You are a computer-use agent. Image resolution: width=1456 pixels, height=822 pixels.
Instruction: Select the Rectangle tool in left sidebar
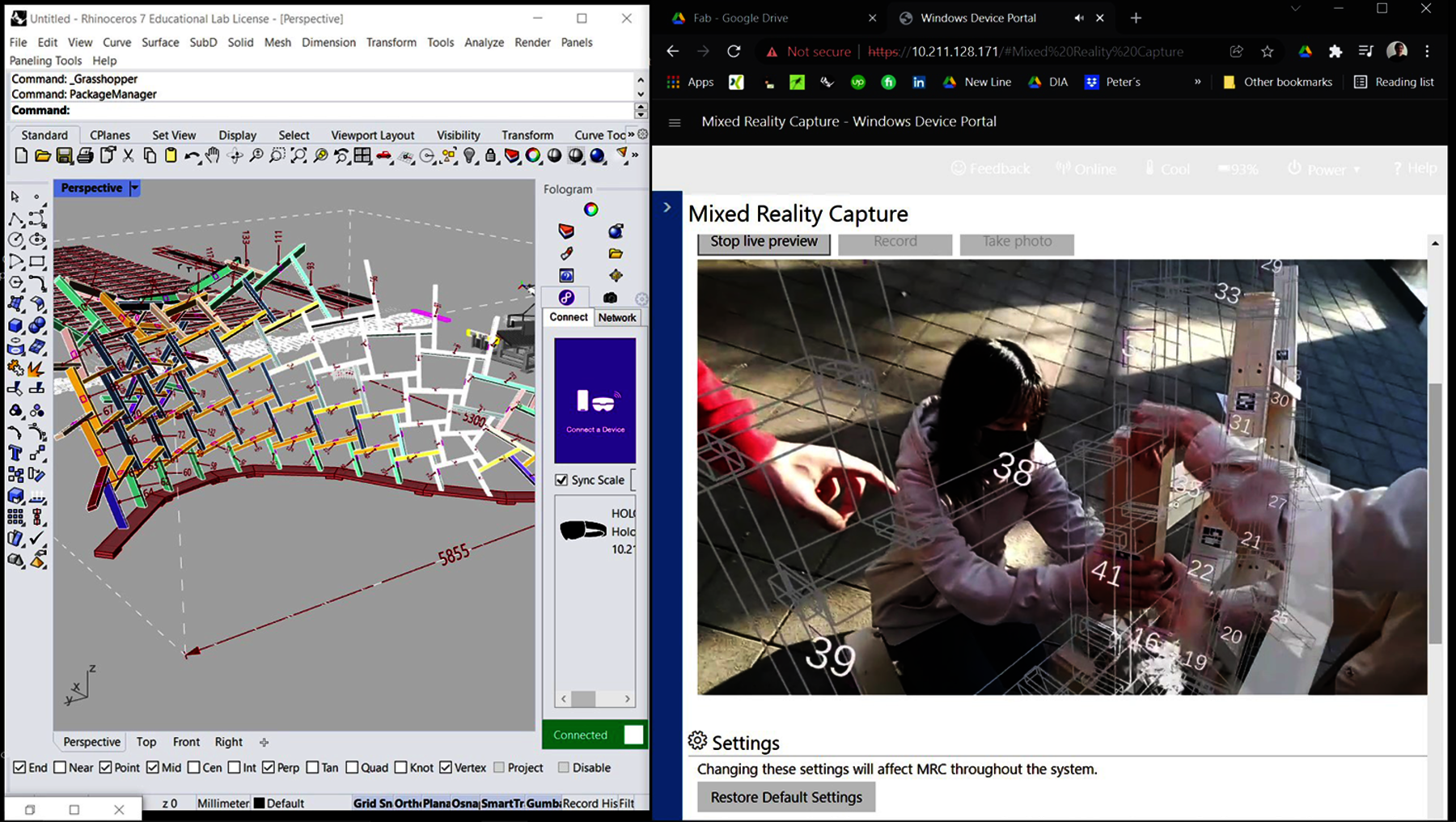click(x=37, y=262)
